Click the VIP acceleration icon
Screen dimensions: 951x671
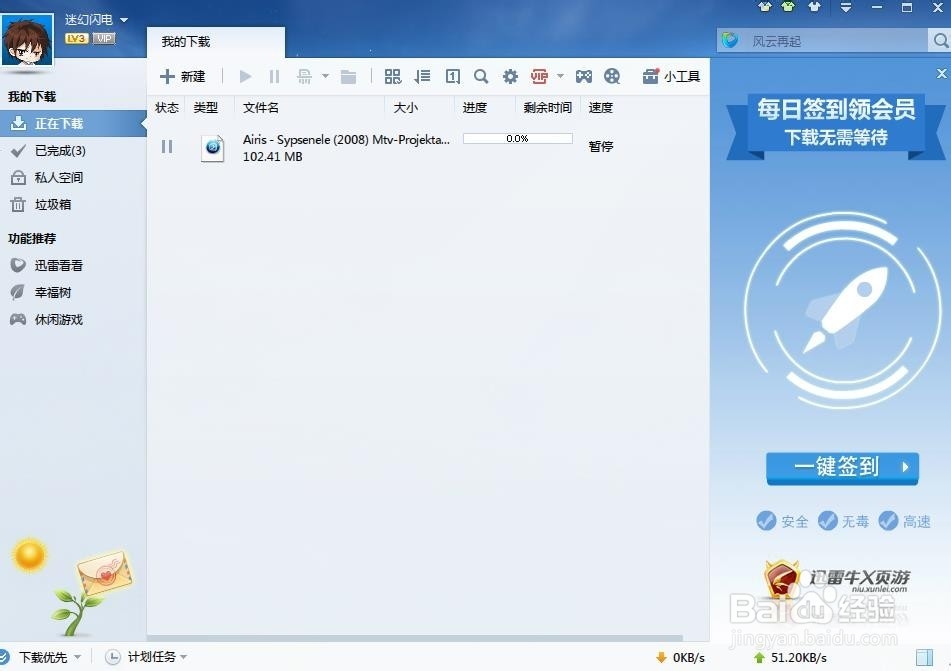[x=539, y=76]
